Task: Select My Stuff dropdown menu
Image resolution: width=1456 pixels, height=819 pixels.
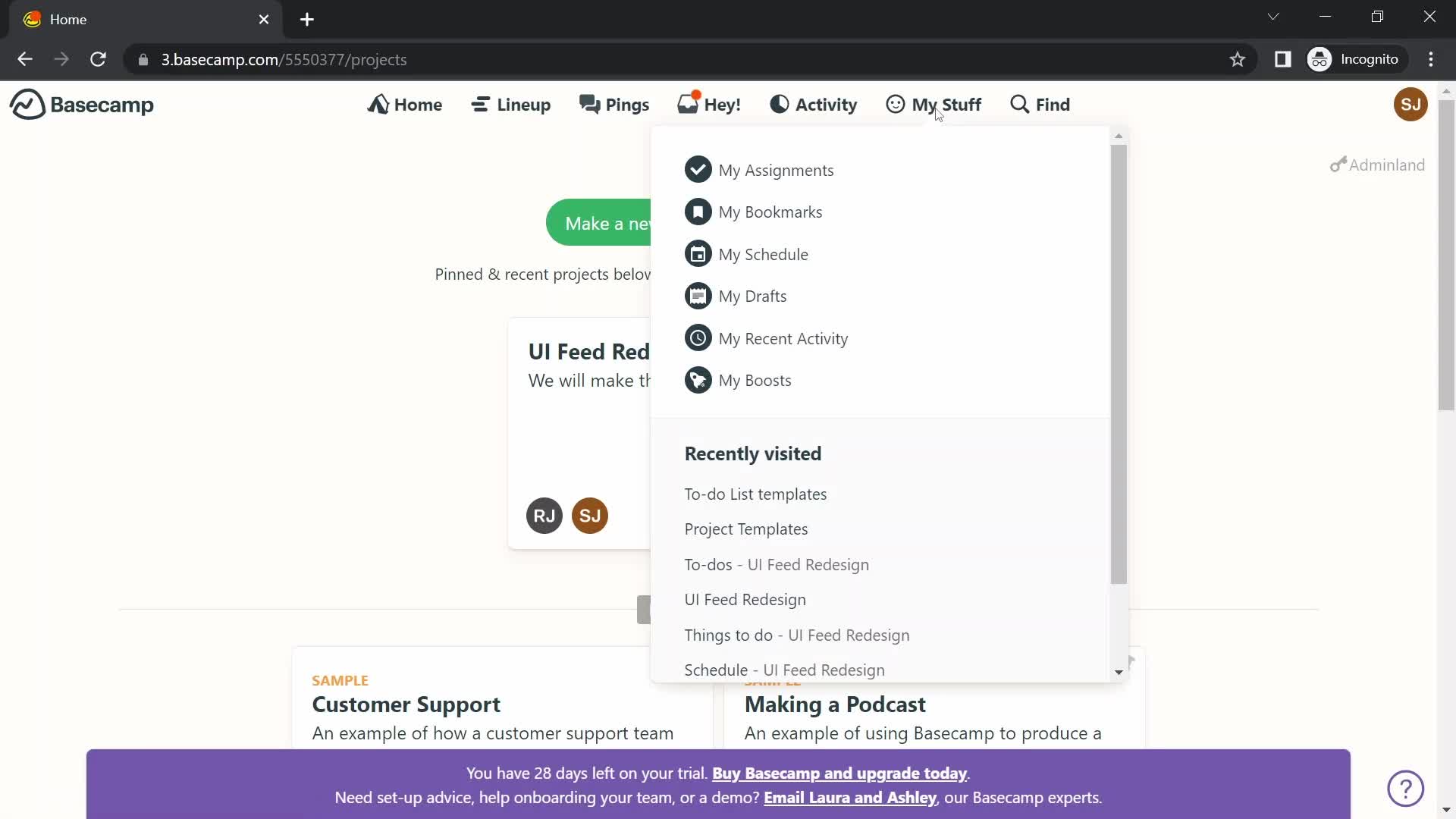Action: (x=933, y=104)
